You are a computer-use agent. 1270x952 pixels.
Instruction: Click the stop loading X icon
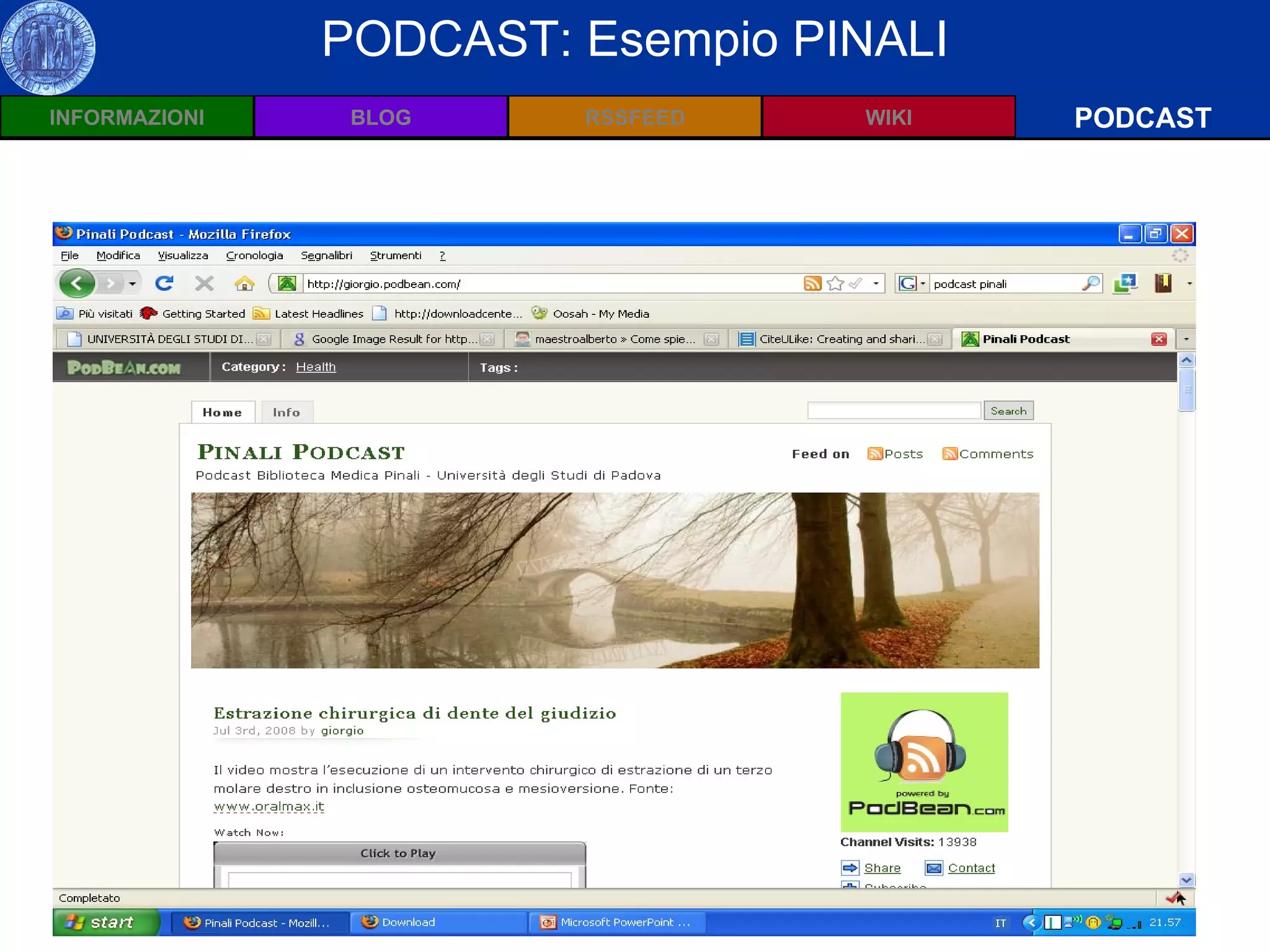tap(204, 284)
